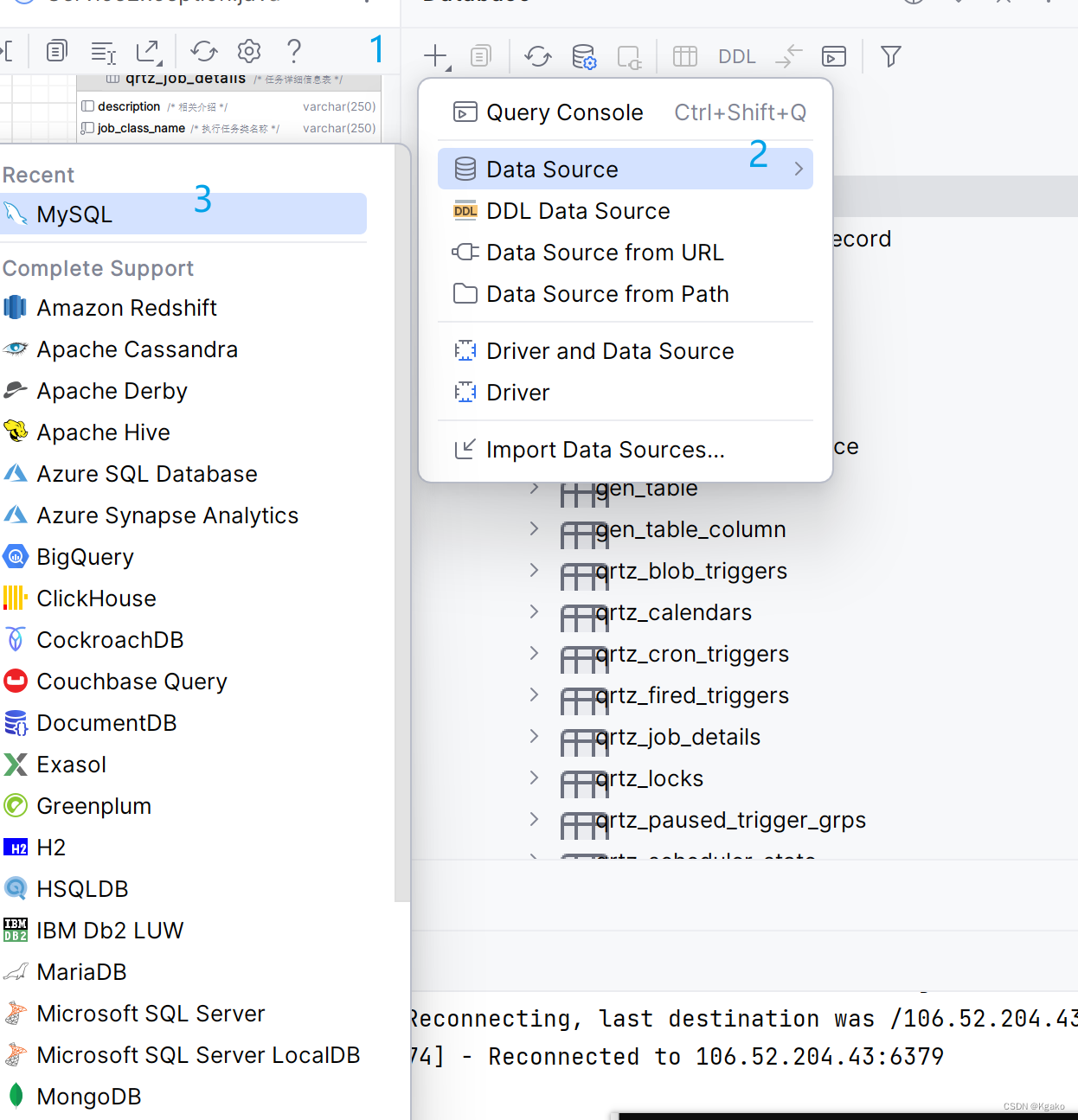1078x1120 pixels.
Task: Select Azure SQL Database entry
Action: (x=182, y=474)
